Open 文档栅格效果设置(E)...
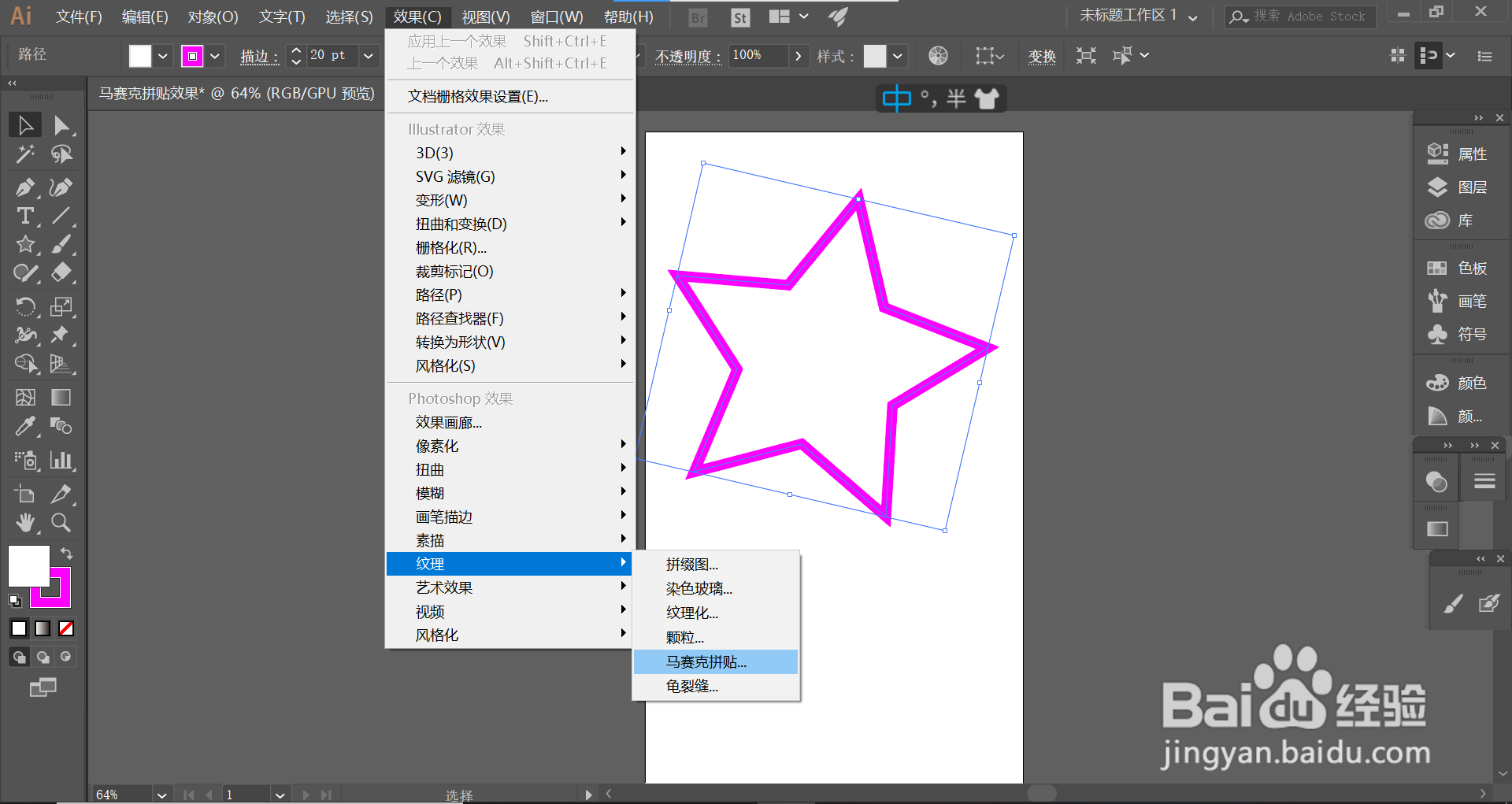Image resolution: width=1512 pixels, height=804 pixels. (x=510, y=96)
